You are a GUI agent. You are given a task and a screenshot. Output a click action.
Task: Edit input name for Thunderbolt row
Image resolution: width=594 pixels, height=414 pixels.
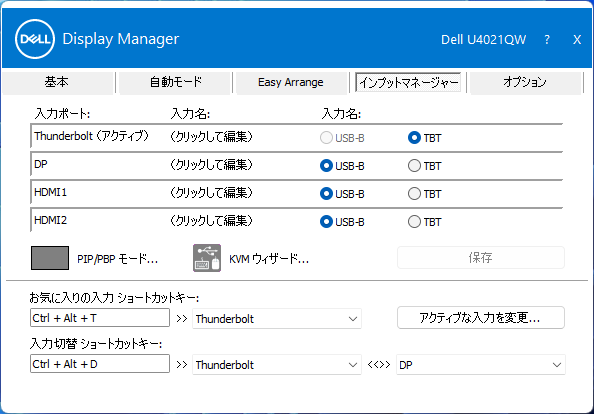pyautogui.click(x=211, y=137)
